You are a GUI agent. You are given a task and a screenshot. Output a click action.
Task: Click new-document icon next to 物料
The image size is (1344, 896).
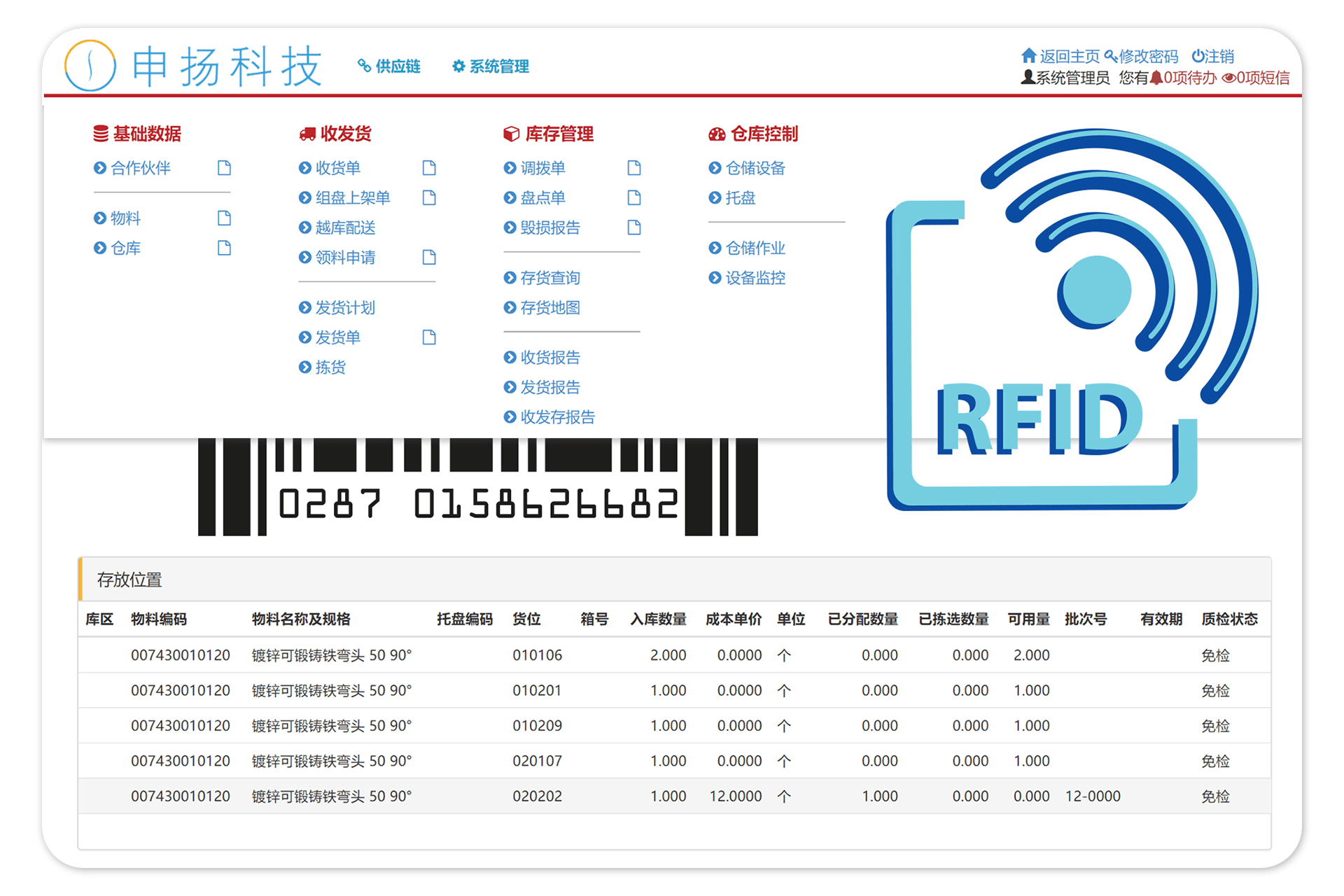coord(224,218)
